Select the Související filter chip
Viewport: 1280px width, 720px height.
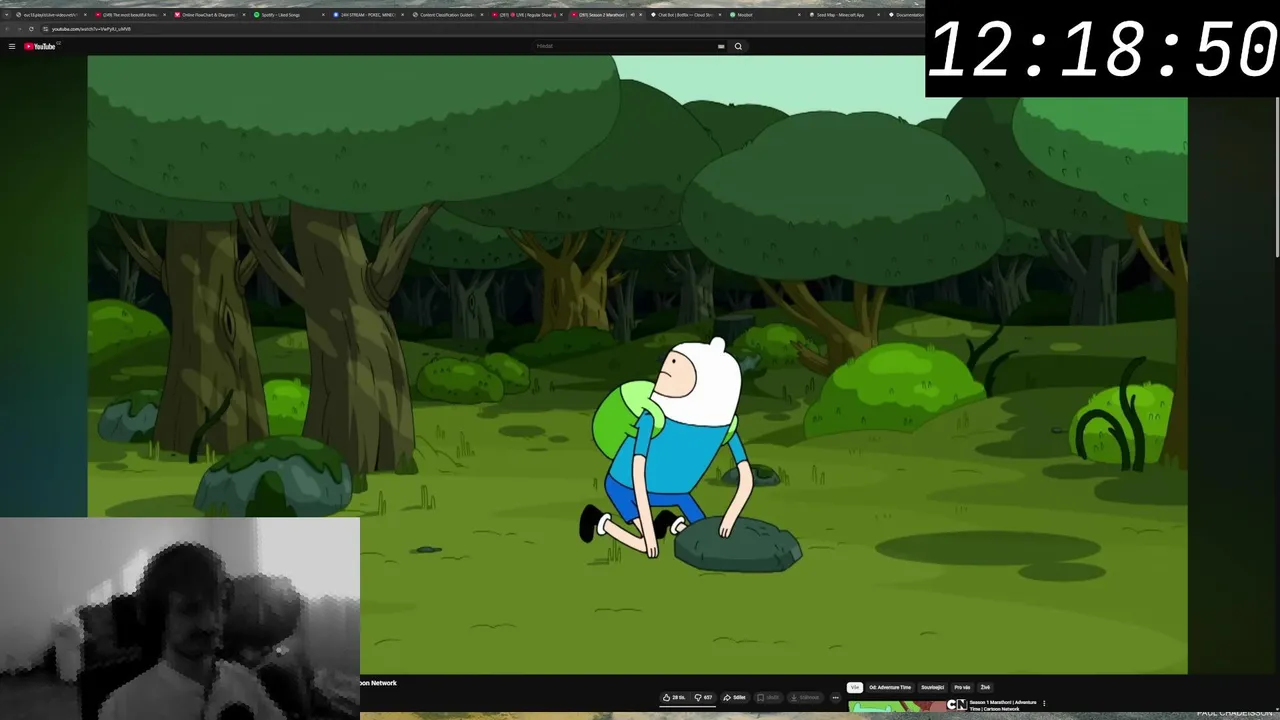coord(932,687)
